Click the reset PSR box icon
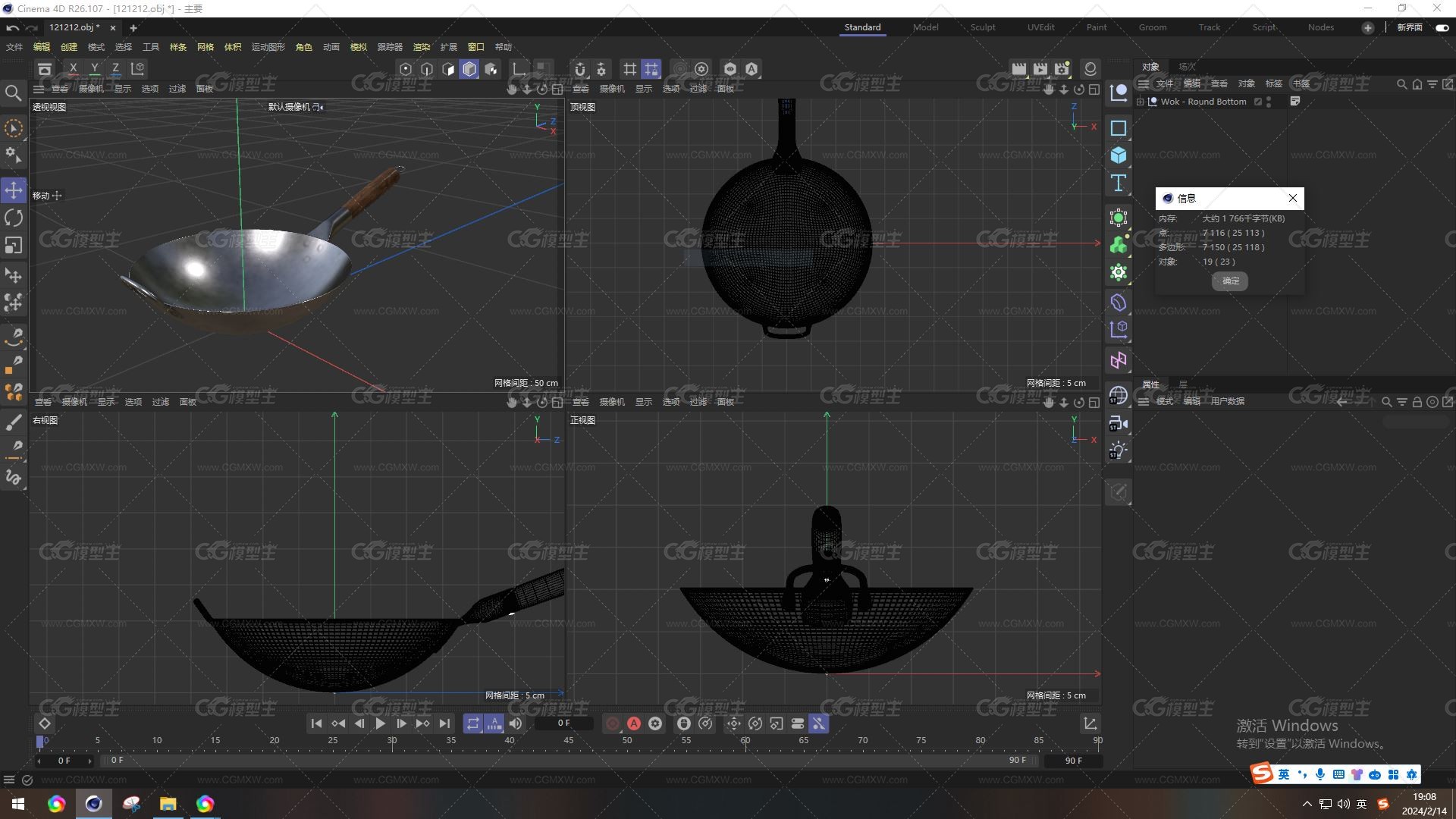This screenshot has width=1456, height=819. tap(45, 69)
